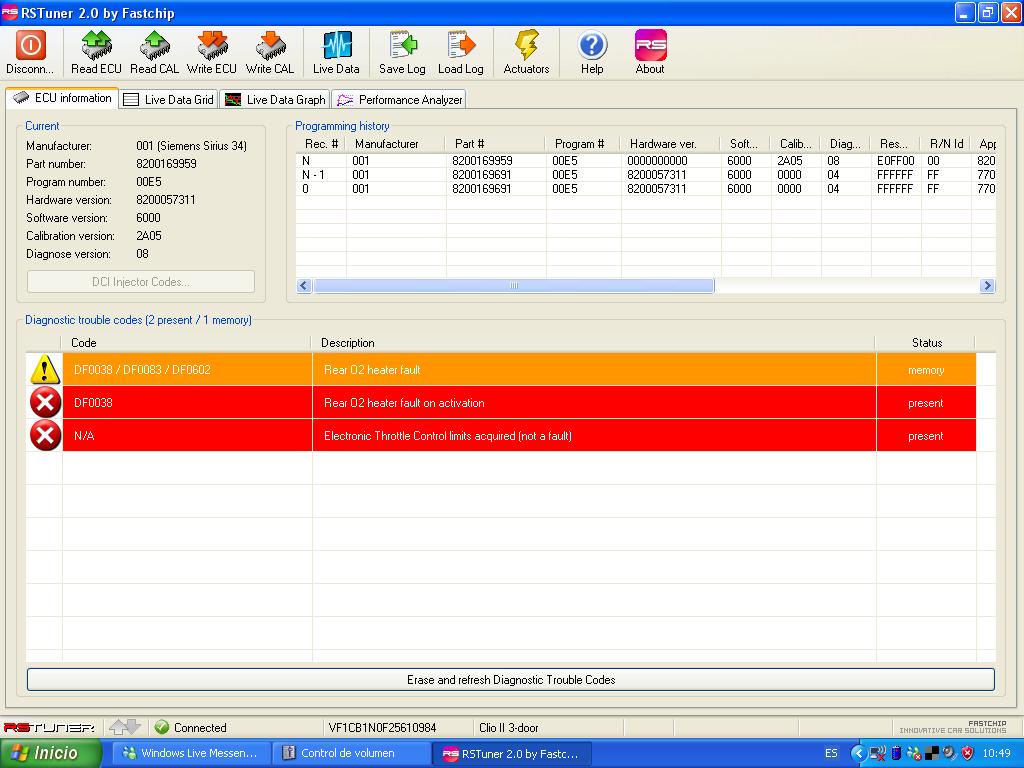
Task: Click the DCI Injector Codes button
Action: pos(141,282)
